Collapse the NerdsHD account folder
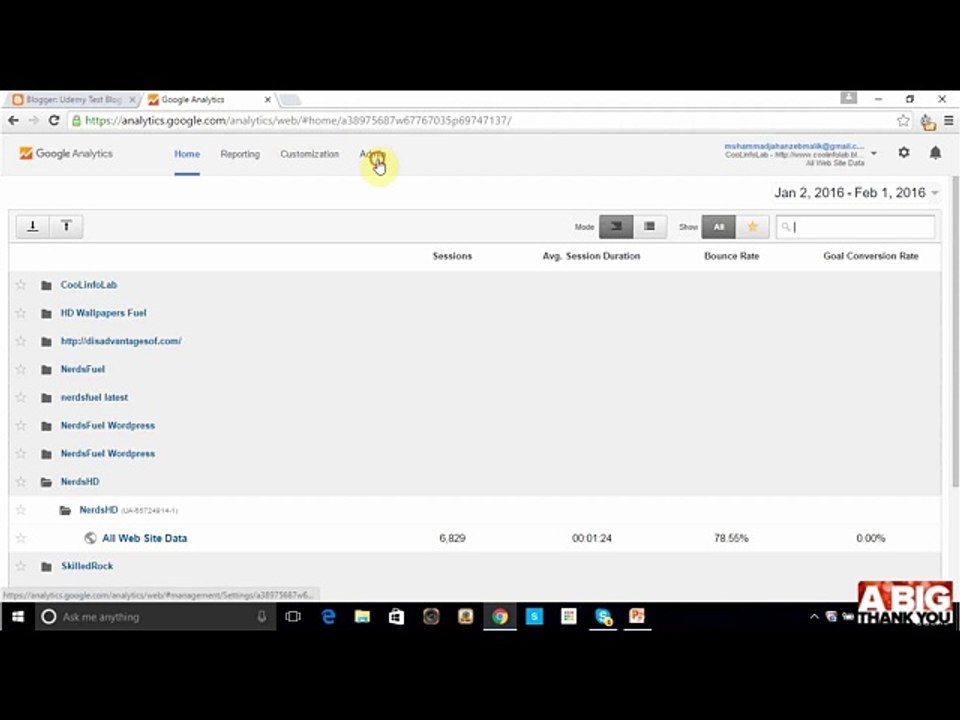The width and height of the screenshot is (960, 720). (x=46, y=482)
